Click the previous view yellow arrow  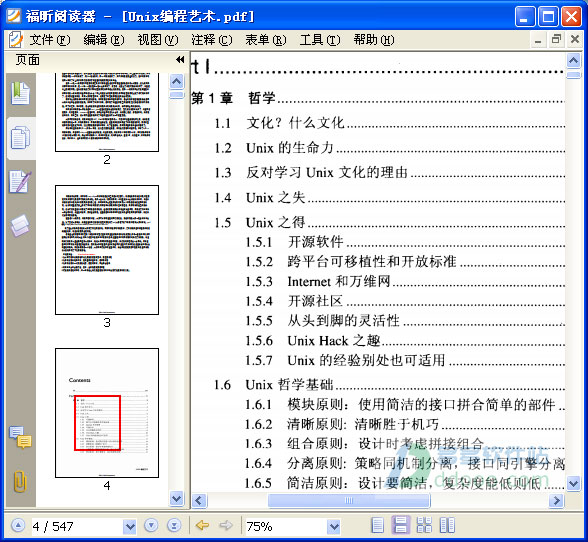coord(202,525)
